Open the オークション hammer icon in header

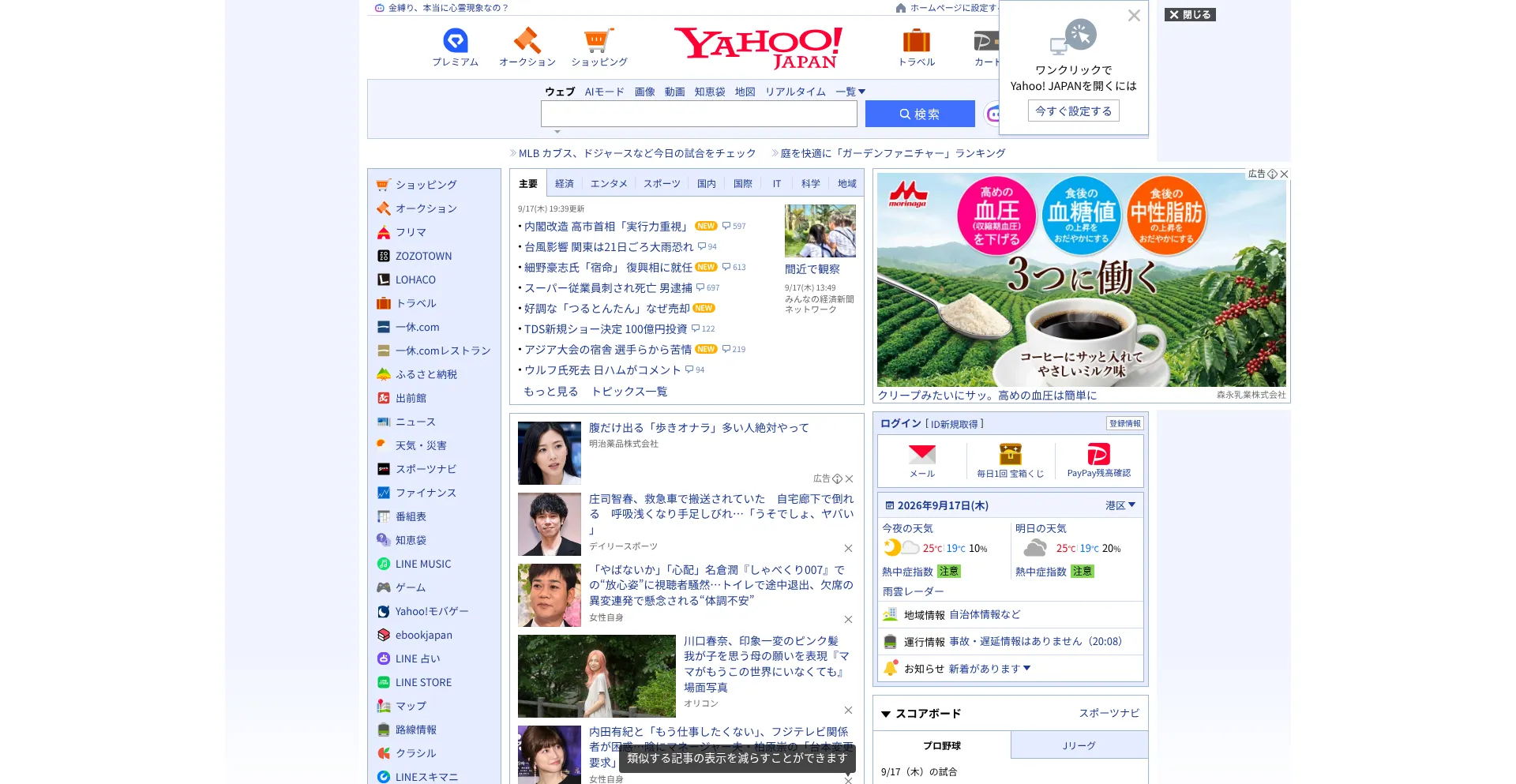[x=527, y=40]
